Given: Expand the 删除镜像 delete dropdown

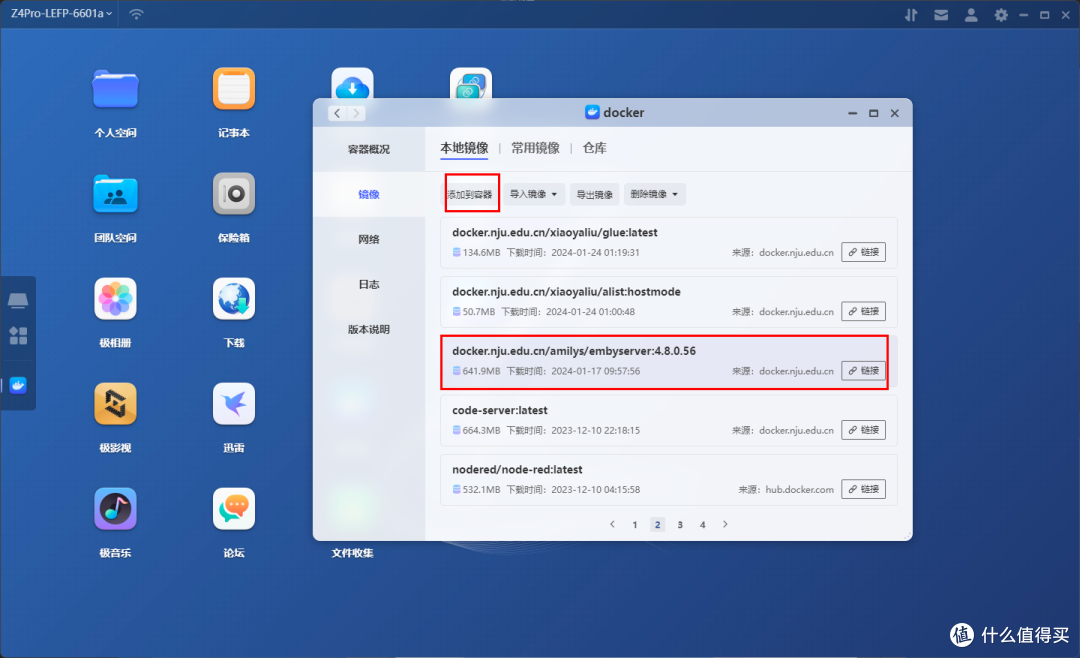Looking at the screenshot, I should coord(654,194).
